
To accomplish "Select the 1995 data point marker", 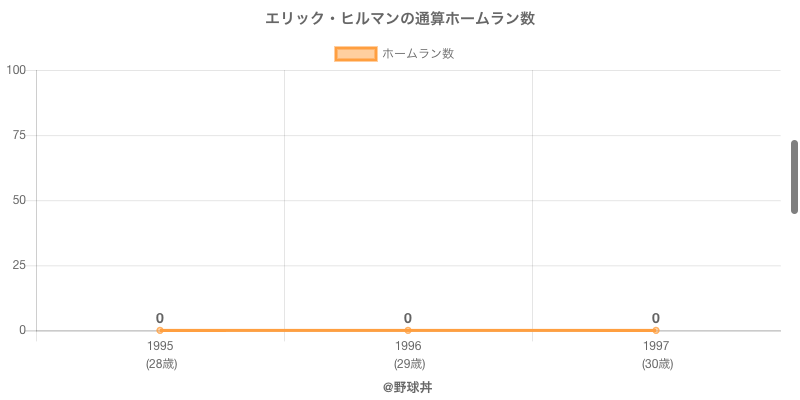I will (160, 331).
